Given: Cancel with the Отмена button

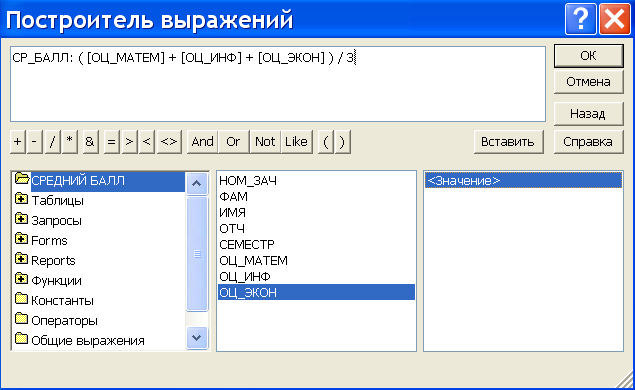Looking at the screenshot, I should click(588, 82).
